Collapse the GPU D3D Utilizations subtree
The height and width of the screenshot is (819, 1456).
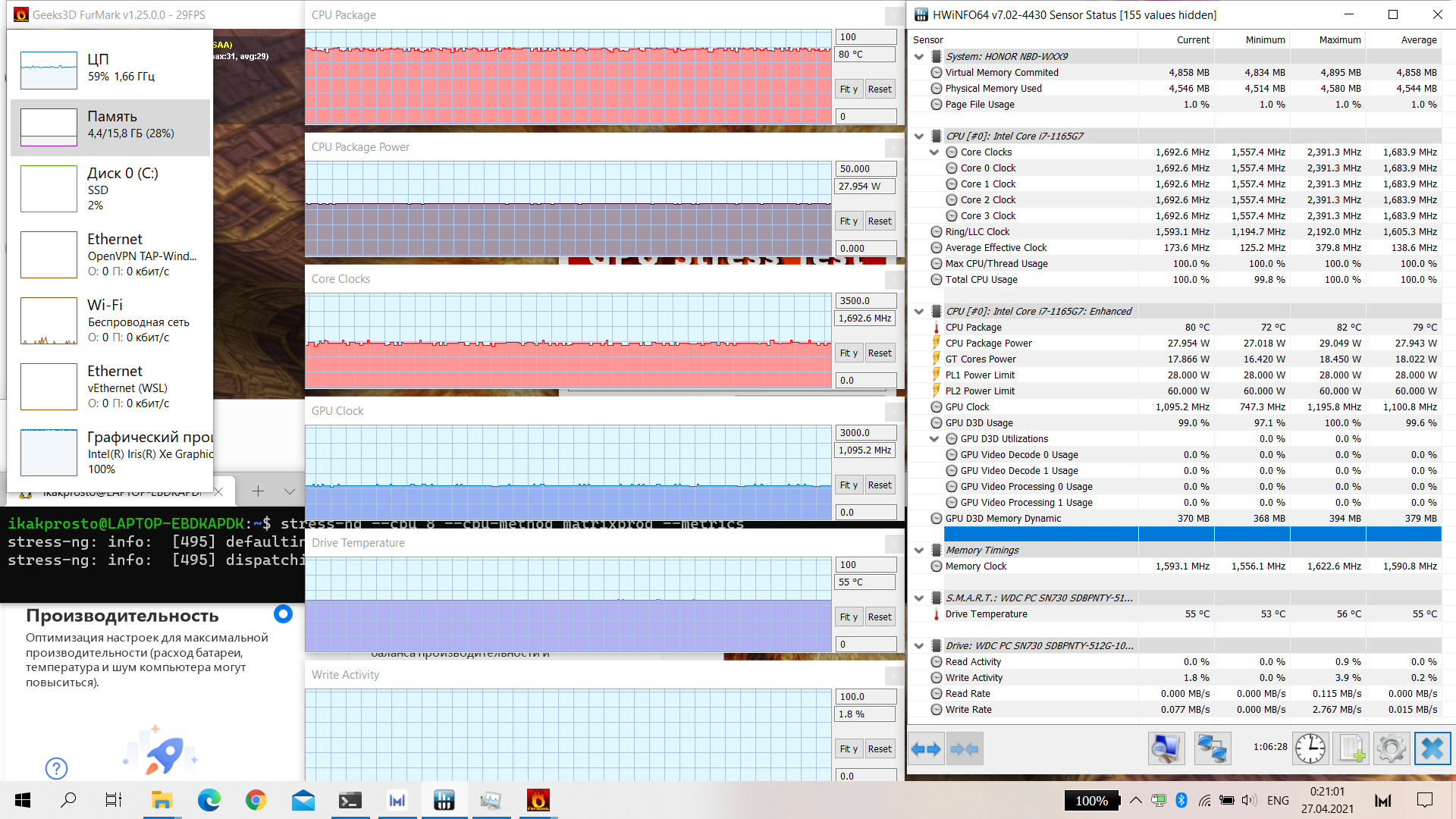[x=934, y=439]
